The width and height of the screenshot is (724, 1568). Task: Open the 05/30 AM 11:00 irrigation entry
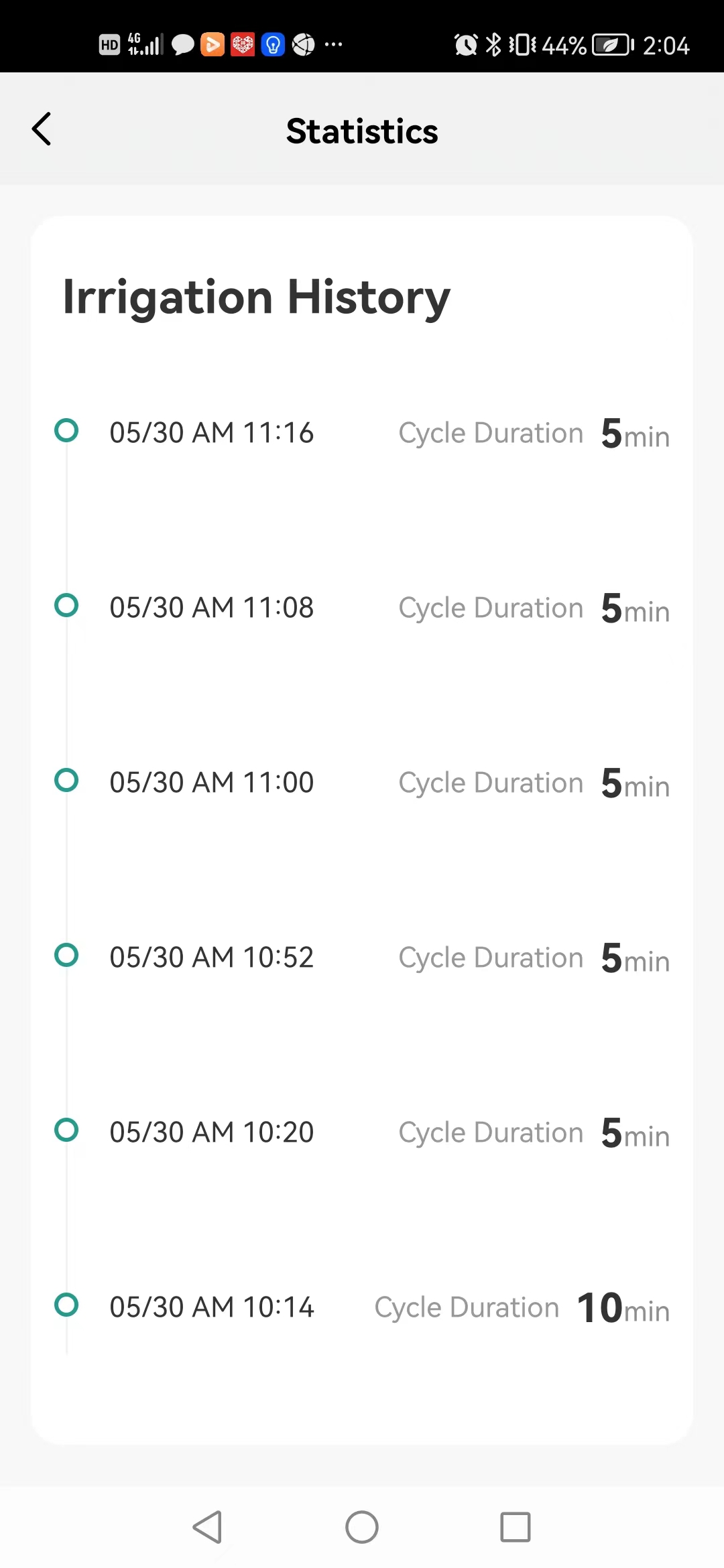362,782
